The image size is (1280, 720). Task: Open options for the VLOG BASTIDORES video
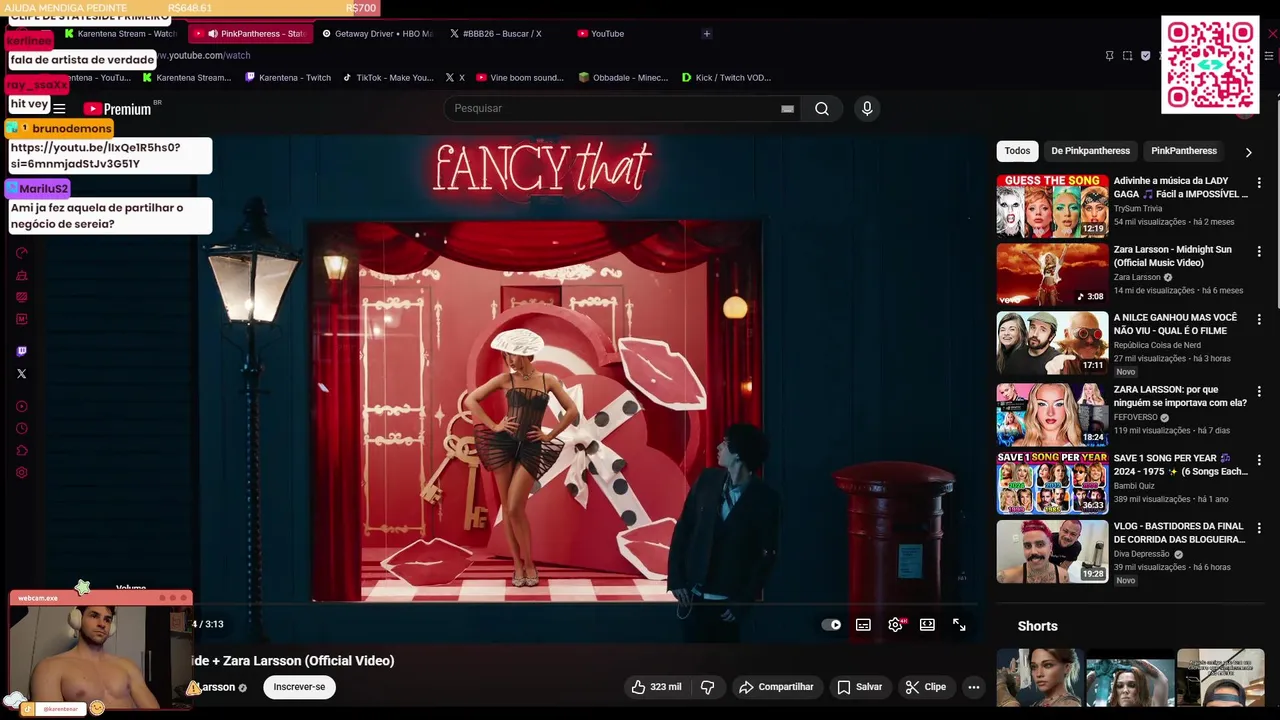(1259, 528)
